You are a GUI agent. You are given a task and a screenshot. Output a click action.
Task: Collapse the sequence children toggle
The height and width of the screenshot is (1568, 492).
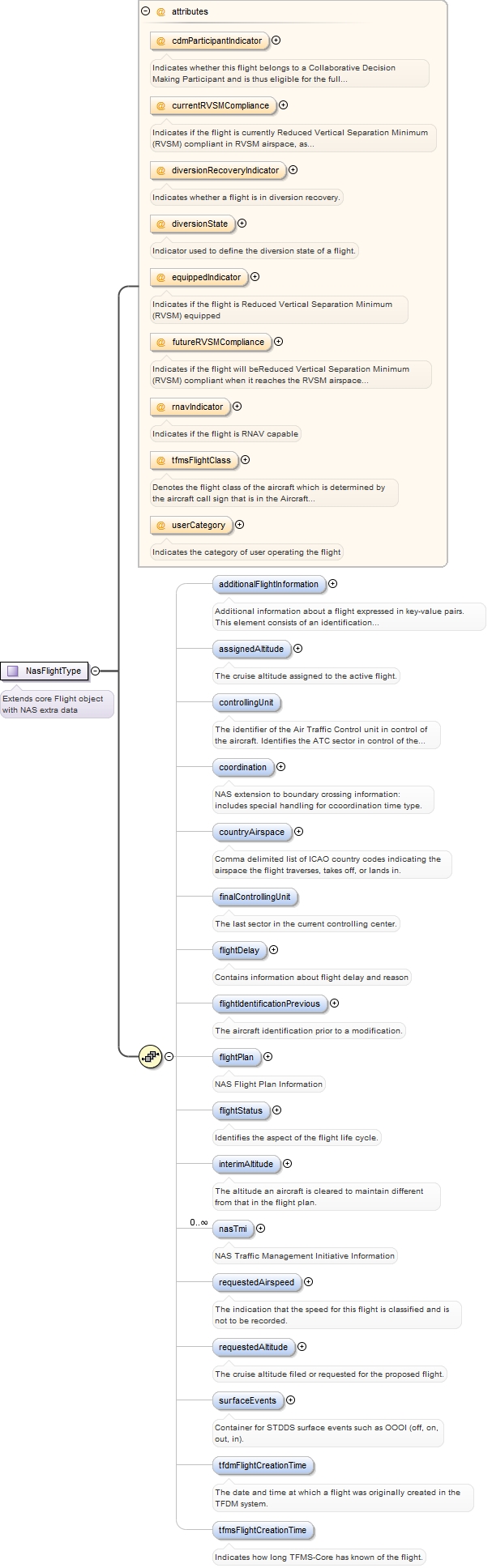[x=169, y=1056]
